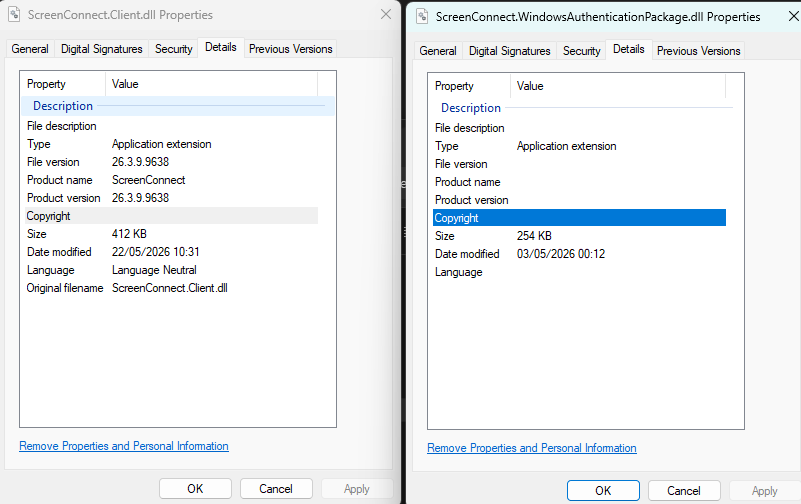Click highlighted Copyright row in WindowsAuthenticationPackage.dll window

tap(579, 218)
